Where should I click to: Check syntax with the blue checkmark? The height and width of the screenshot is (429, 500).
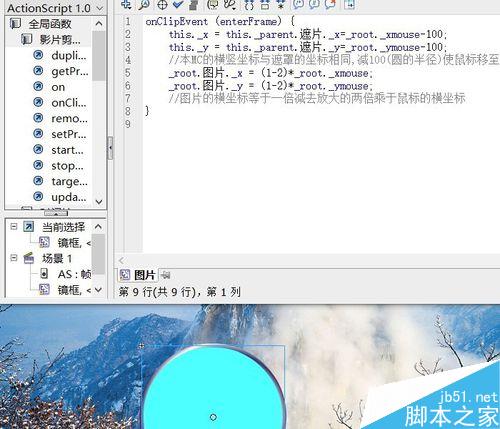(x=178, y=4)
